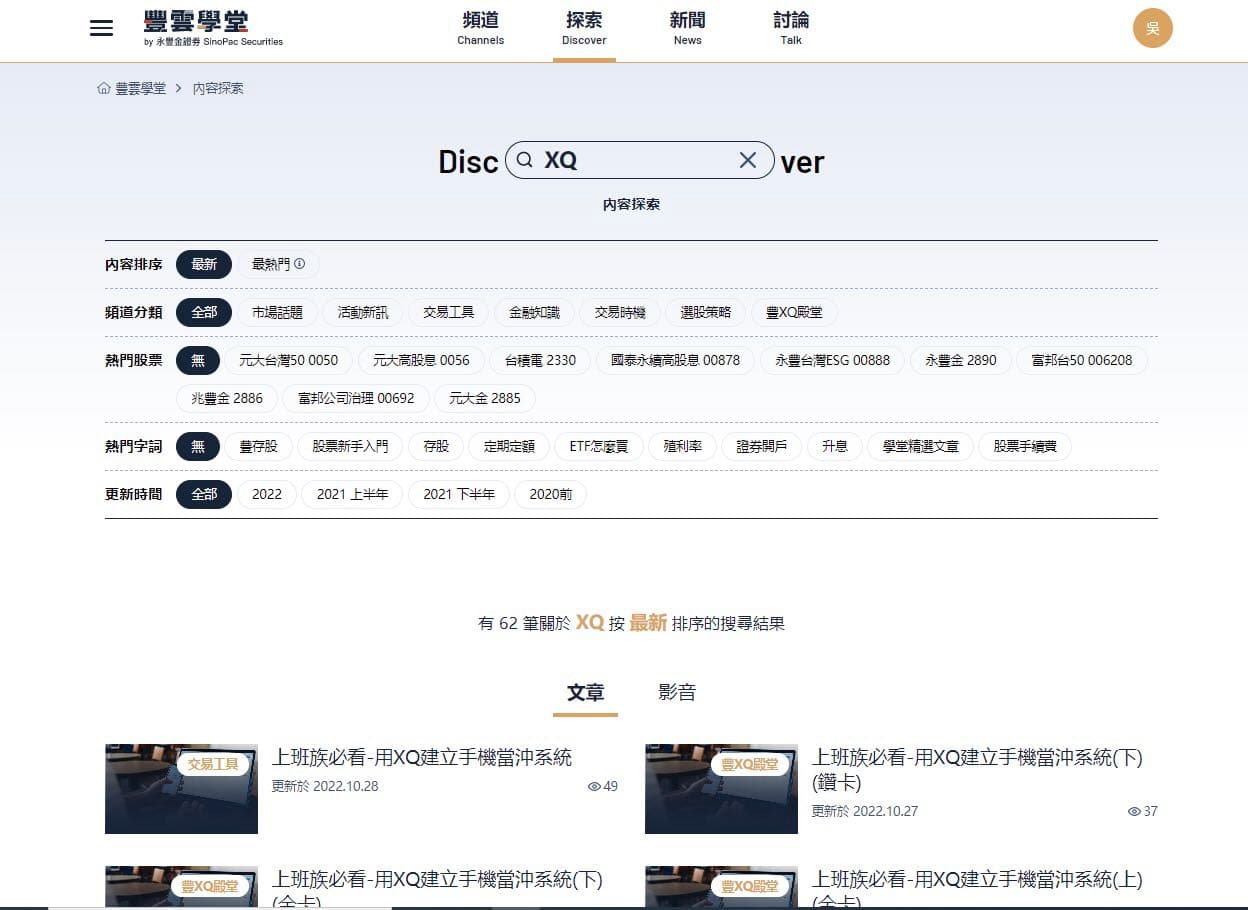The height and width of the screenshot is (910, 1248).
Task: Switch to the 文章 tab
Action: [585, 692]
